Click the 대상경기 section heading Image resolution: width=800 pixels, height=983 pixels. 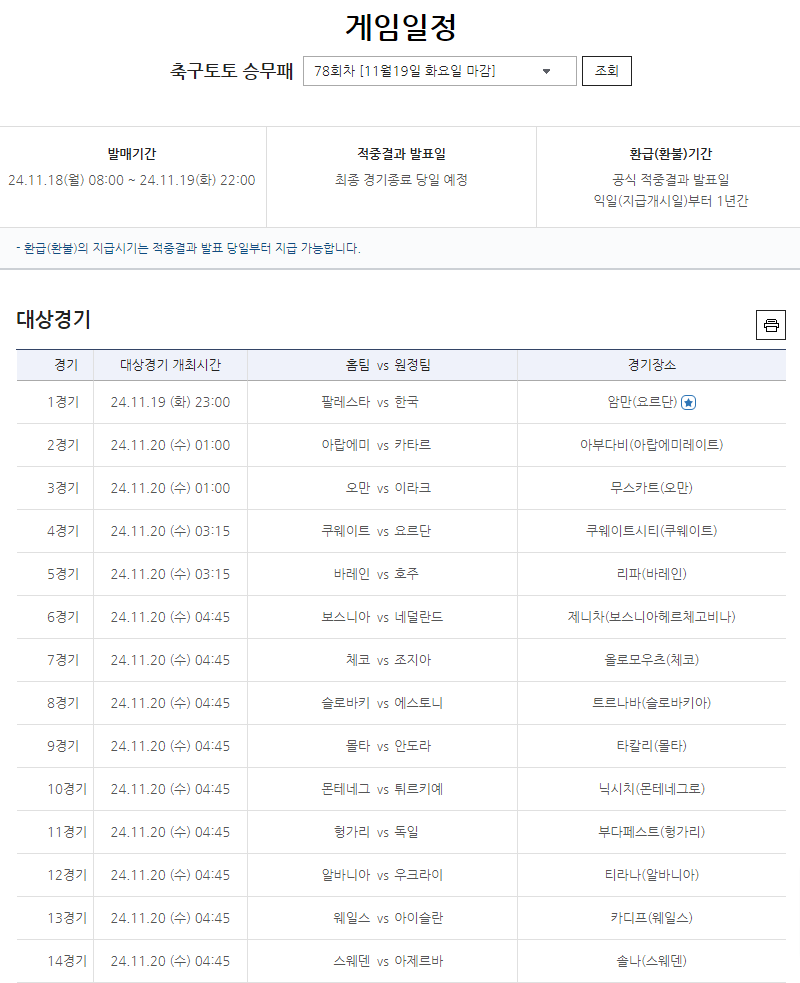[53, 320]
